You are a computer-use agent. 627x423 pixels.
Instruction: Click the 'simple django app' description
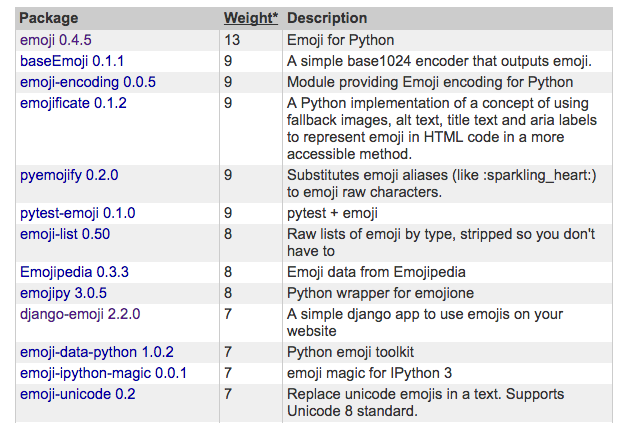(425, 322)
